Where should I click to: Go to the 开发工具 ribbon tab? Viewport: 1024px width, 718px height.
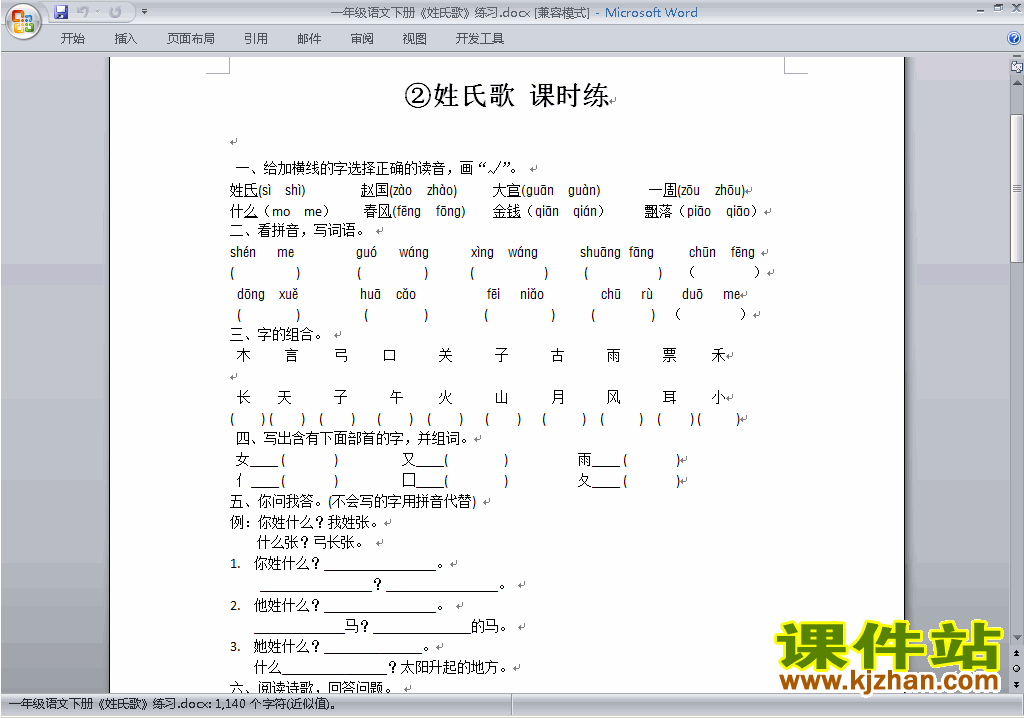tap(479, 39)
